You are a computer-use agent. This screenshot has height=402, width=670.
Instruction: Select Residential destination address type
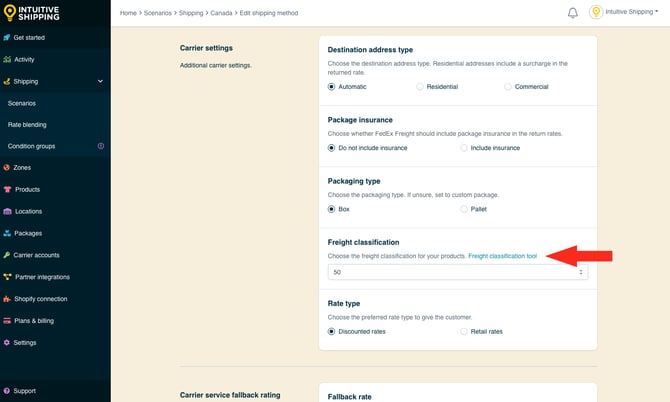pos(420,87)
